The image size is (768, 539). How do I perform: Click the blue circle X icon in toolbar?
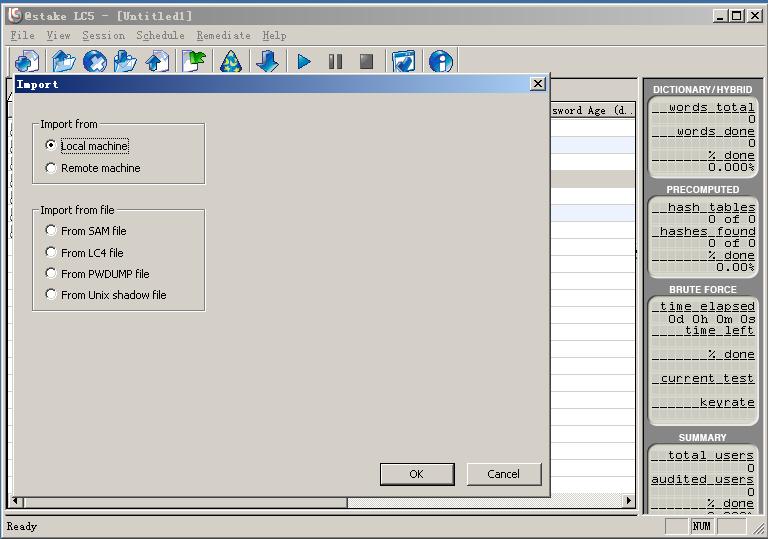[x=95, y=62]
